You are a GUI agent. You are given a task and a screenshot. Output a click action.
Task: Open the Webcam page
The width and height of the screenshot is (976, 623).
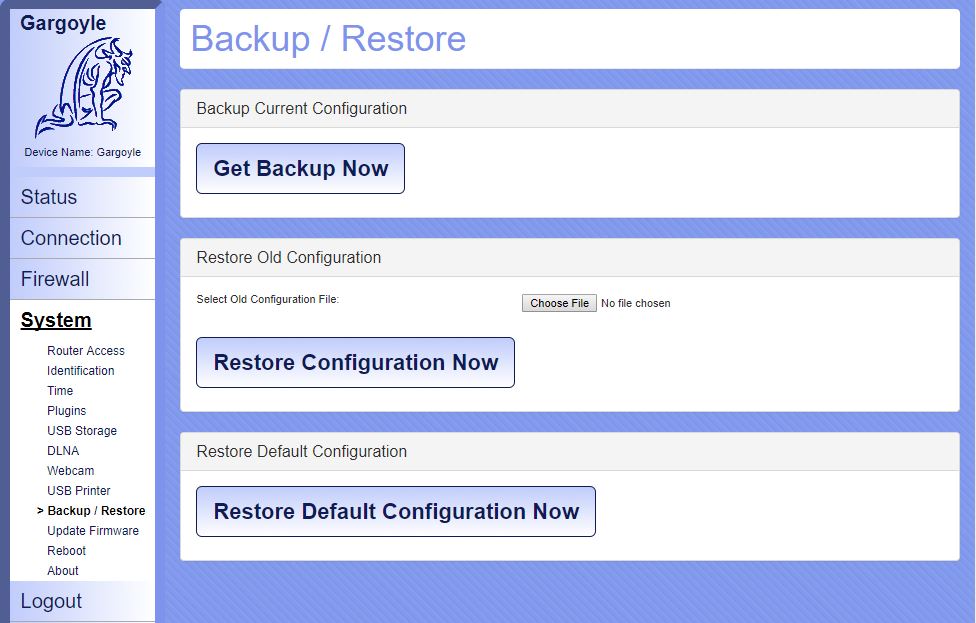[71, 471]
